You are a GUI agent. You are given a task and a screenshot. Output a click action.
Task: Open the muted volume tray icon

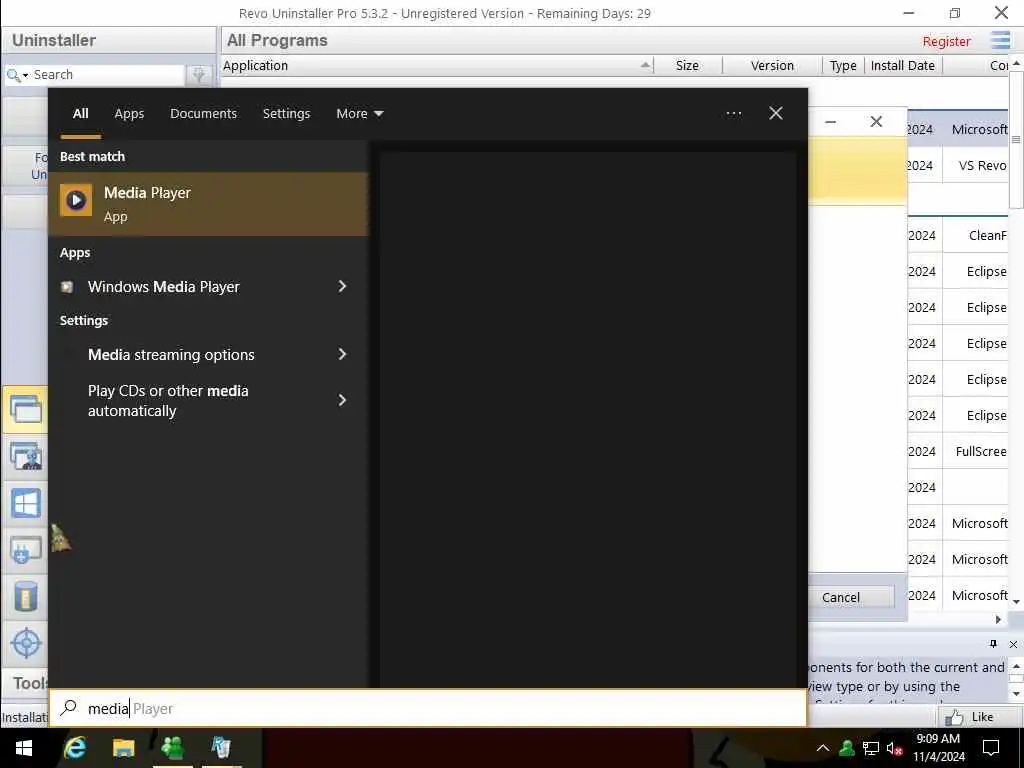(x=894, y=748)
